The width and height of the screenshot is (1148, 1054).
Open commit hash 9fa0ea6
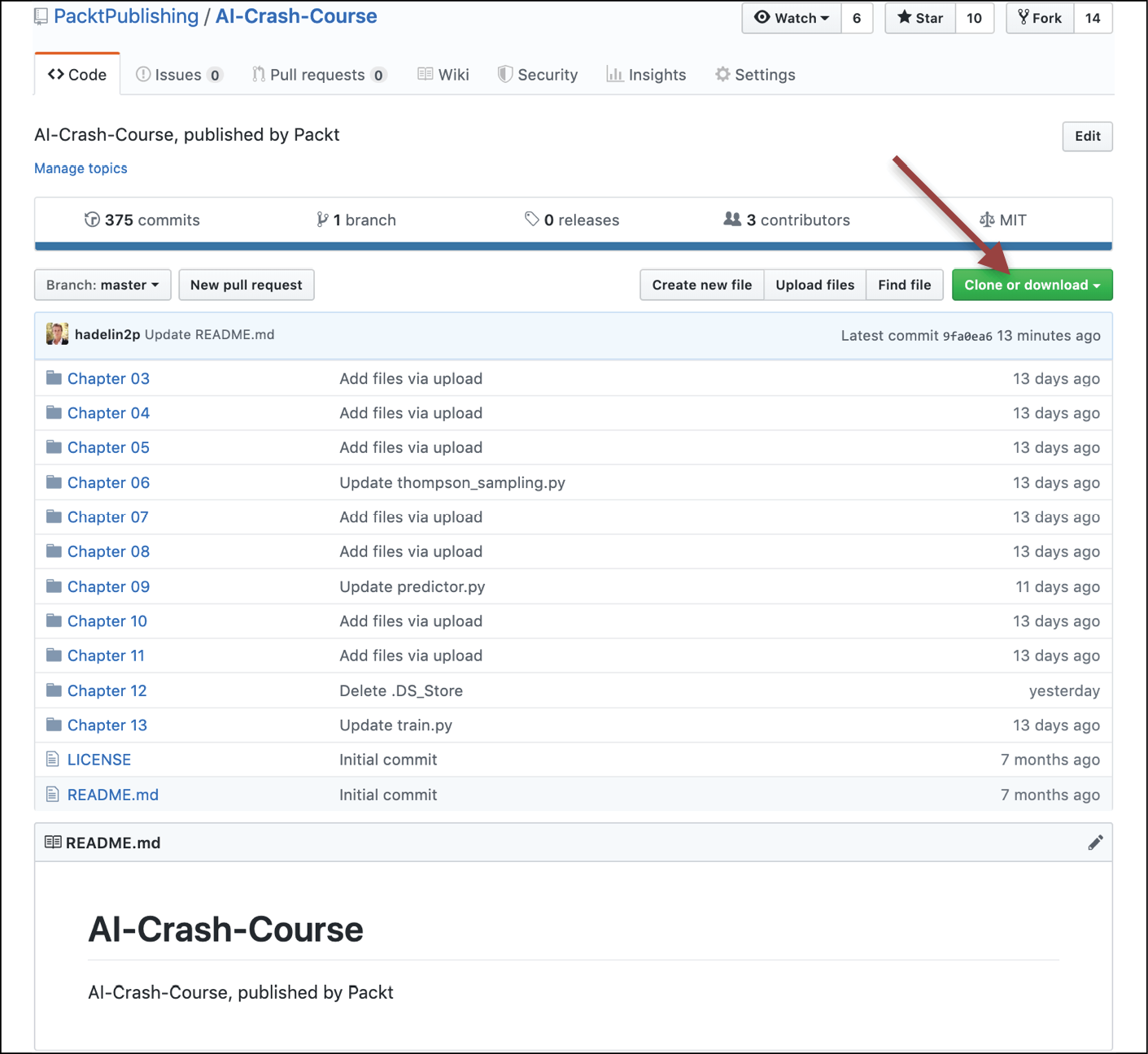(967, 336)
